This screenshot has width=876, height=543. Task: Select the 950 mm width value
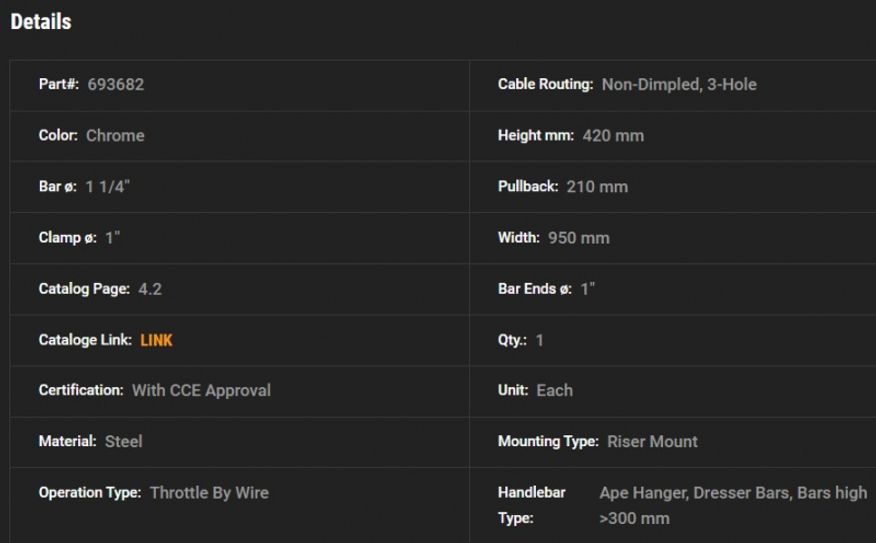(x=579, y=238)
